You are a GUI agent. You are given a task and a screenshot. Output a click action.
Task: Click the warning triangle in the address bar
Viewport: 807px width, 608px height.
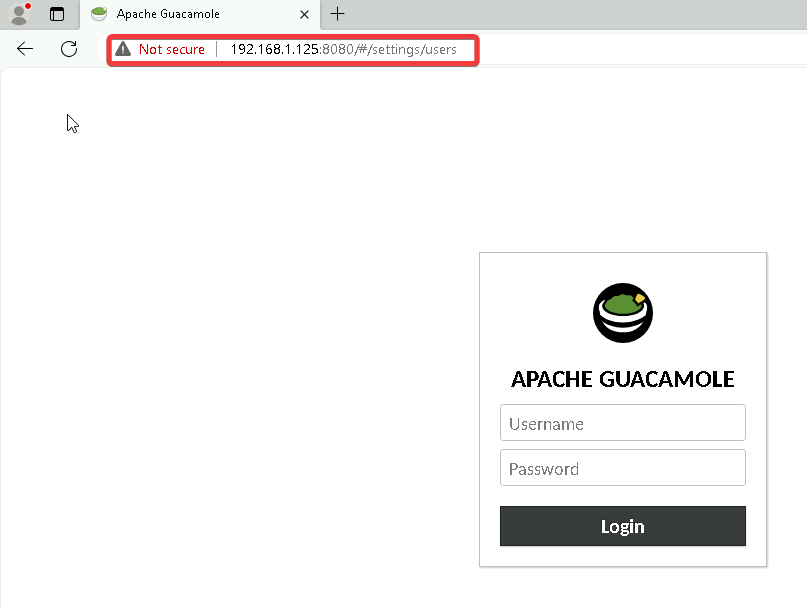click(x=122, y=48)
